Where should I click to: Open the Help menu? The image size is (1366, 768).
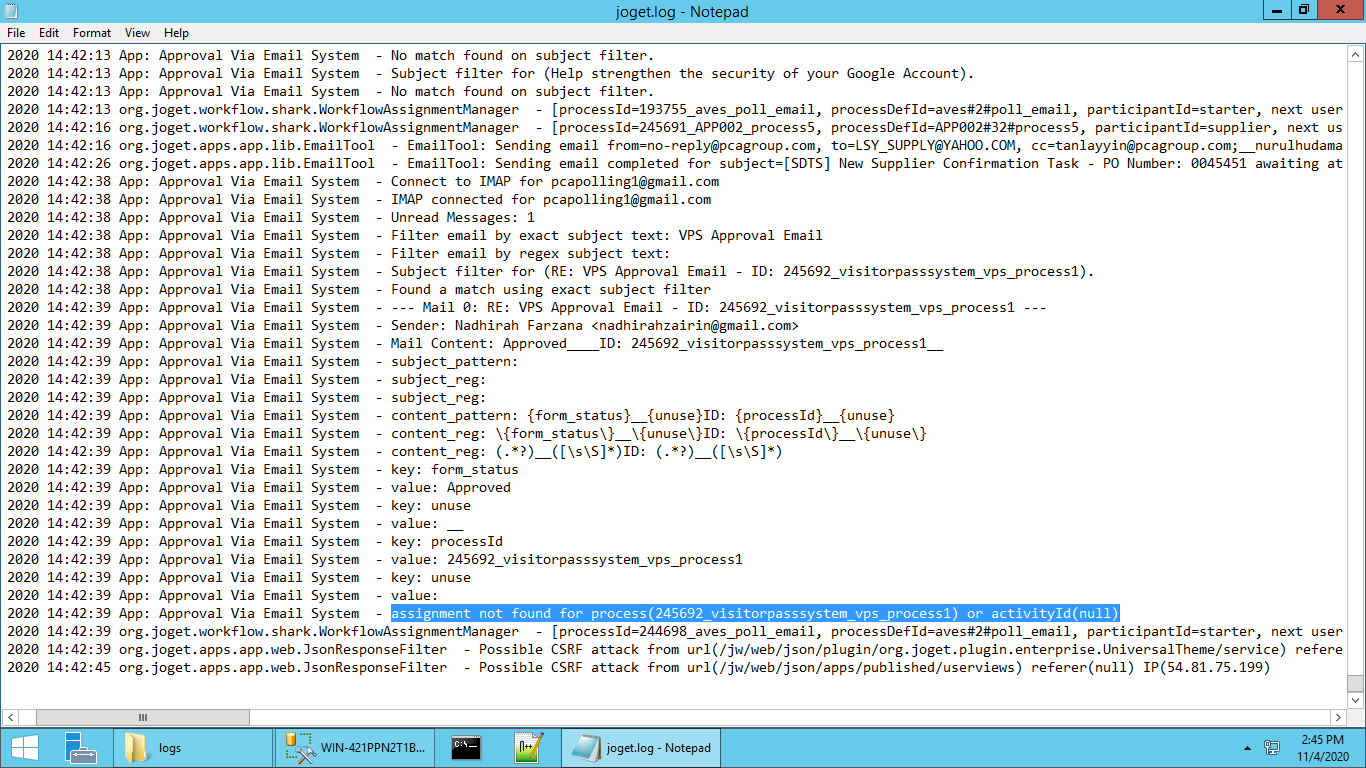click(x=176, y=33)
